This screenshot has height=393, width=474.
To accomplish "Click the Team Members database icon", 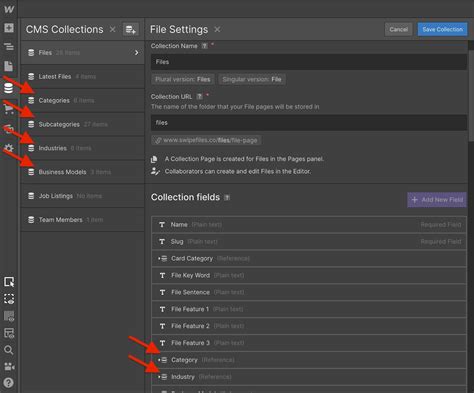I will [31, 220].
